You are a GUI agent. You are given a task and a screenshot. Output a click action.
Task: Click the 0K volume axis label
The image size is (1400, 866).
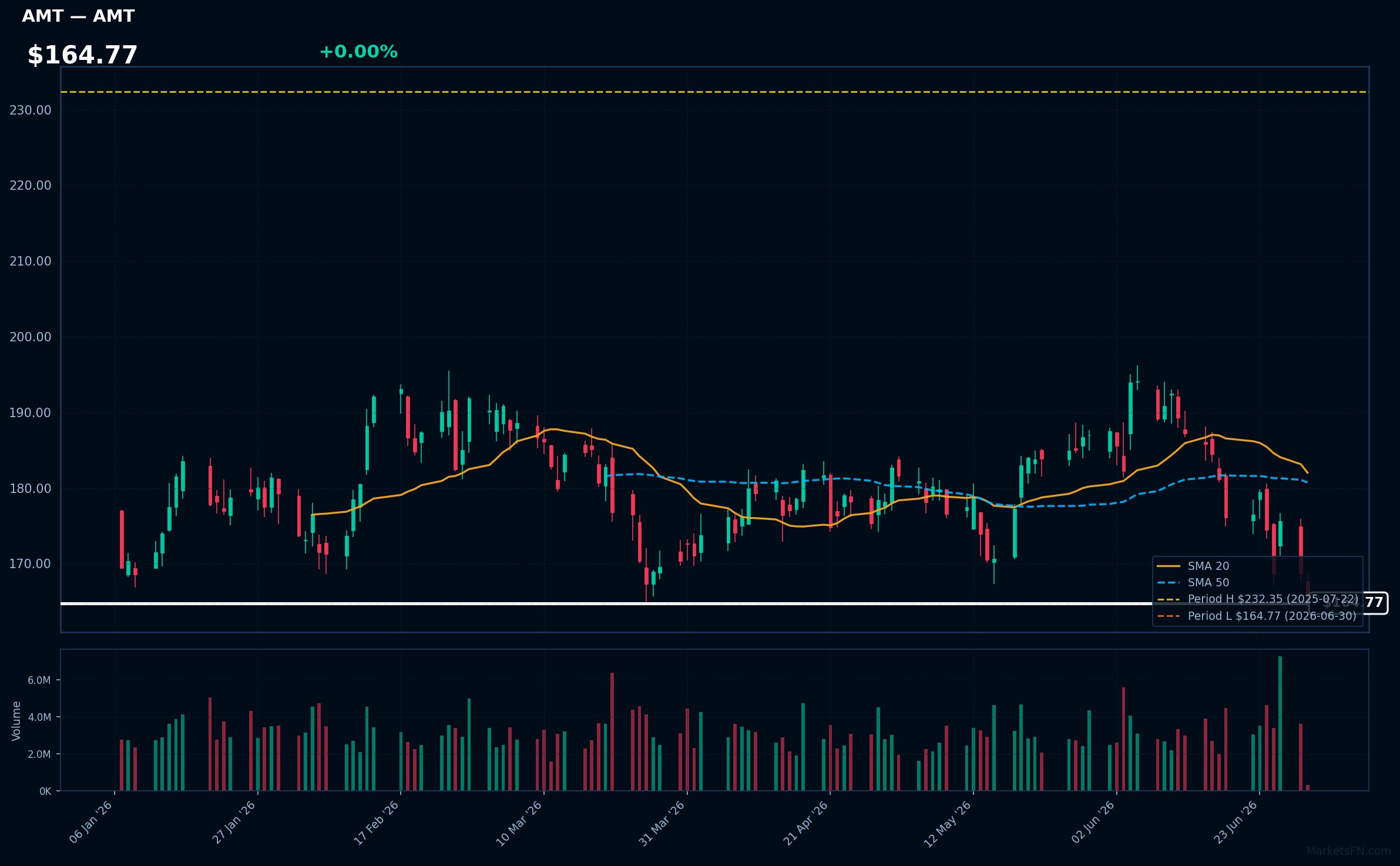[x=45, y=791]
